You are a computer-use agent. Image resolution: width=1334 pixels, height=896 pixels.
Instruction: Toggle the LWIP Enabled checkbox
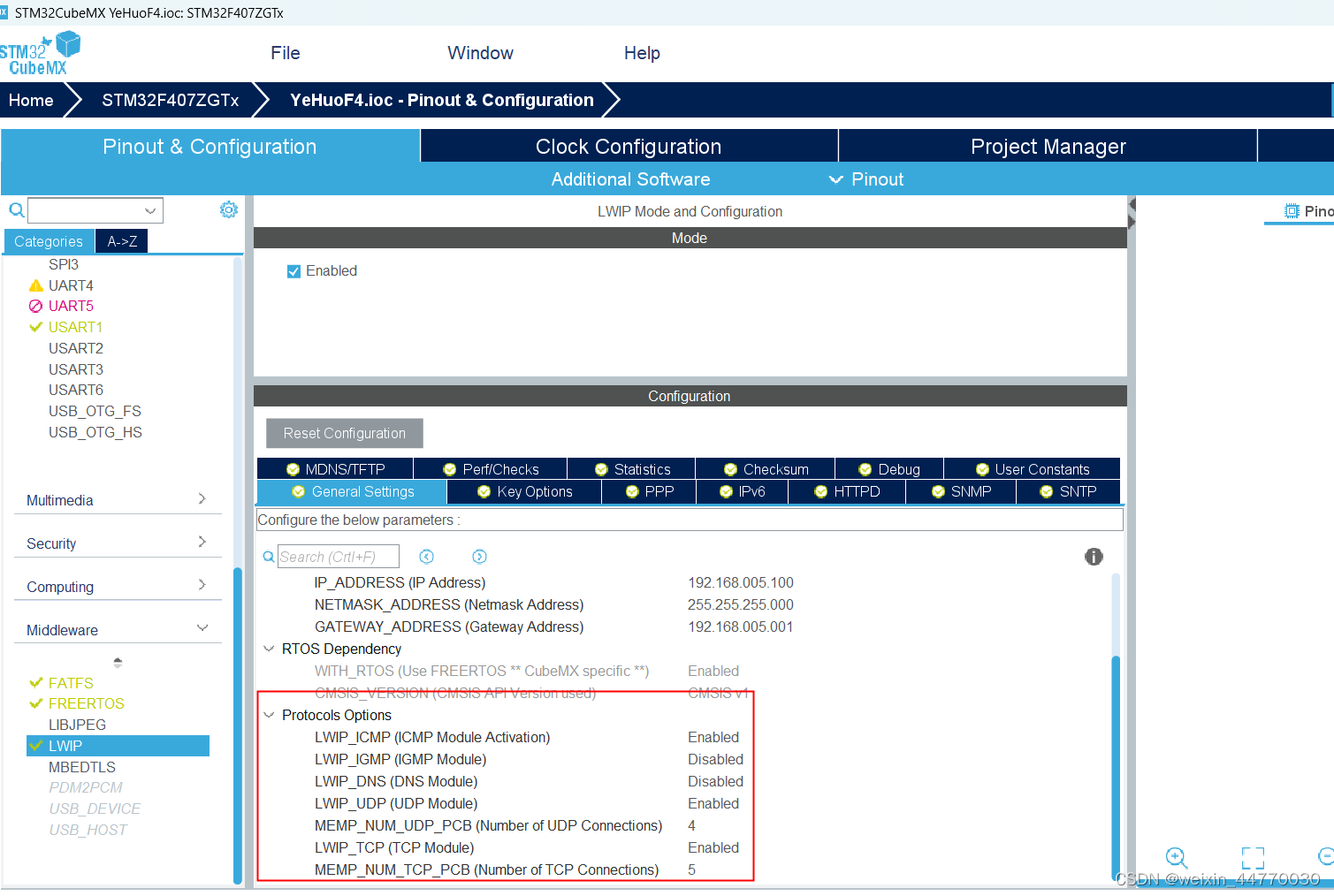pyautogui.click(x=294, y=271)
